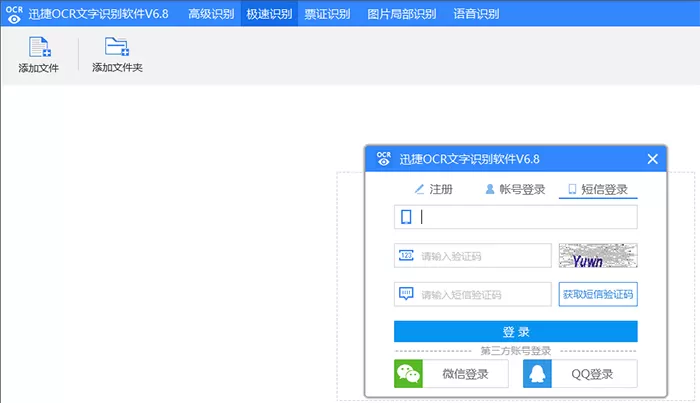Refresh the Yuwn captcha image
700x403 pixels.
598,255
